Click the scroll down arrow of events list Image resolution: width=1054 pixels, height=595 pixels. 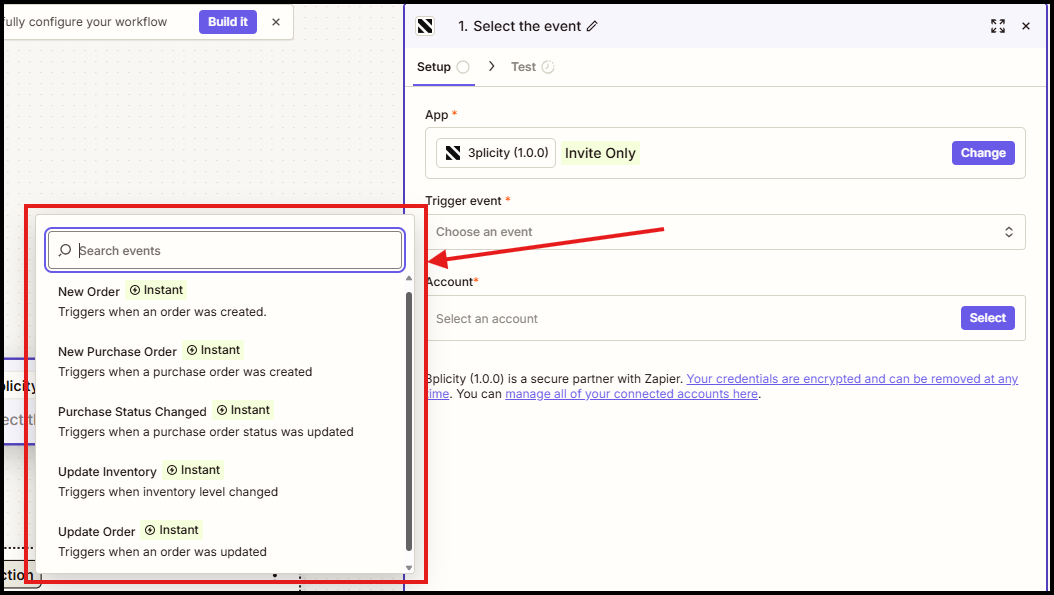(409, 568)
